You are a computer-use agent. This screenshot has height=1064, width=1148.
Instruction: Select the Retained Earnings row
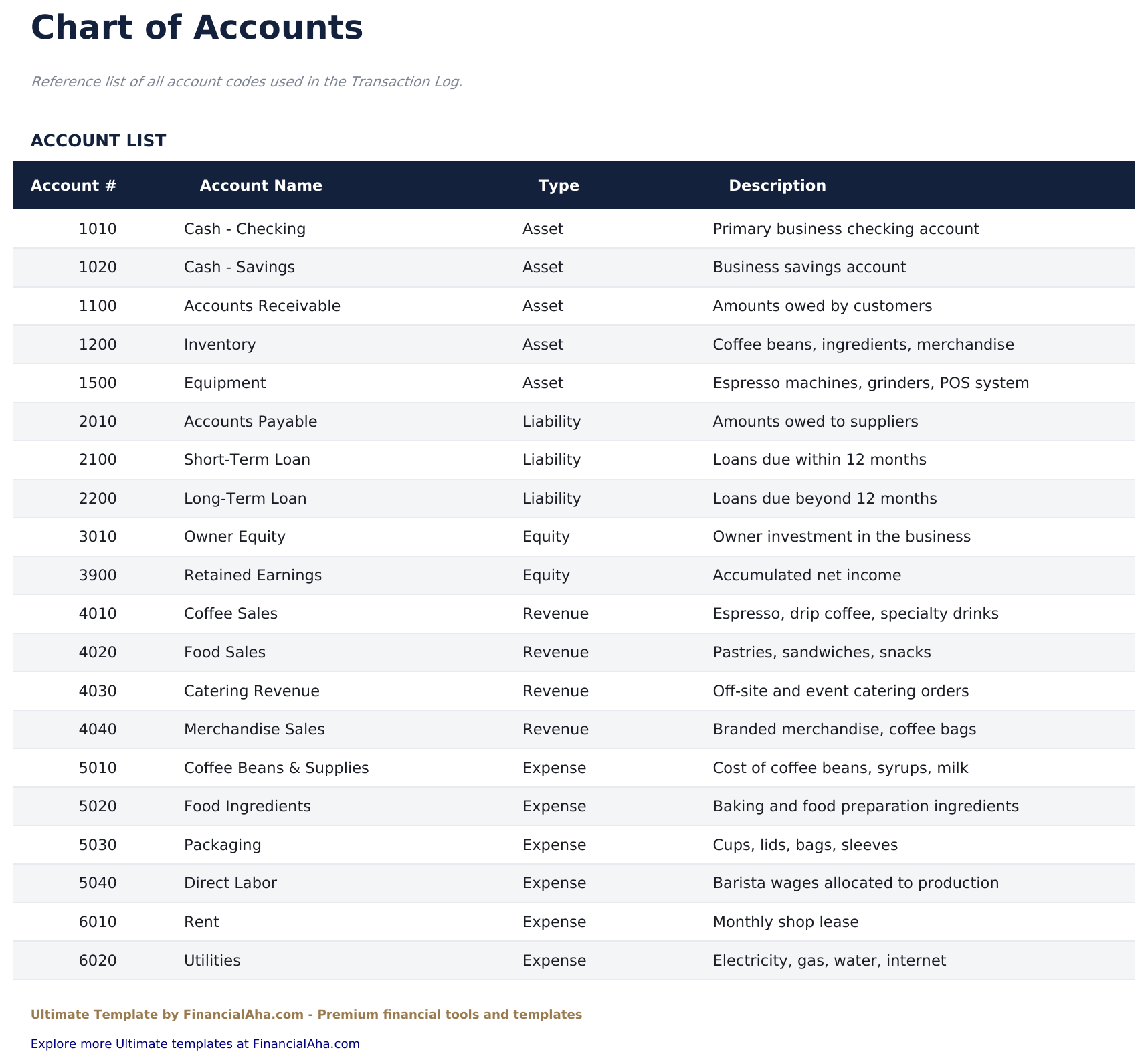252,575
